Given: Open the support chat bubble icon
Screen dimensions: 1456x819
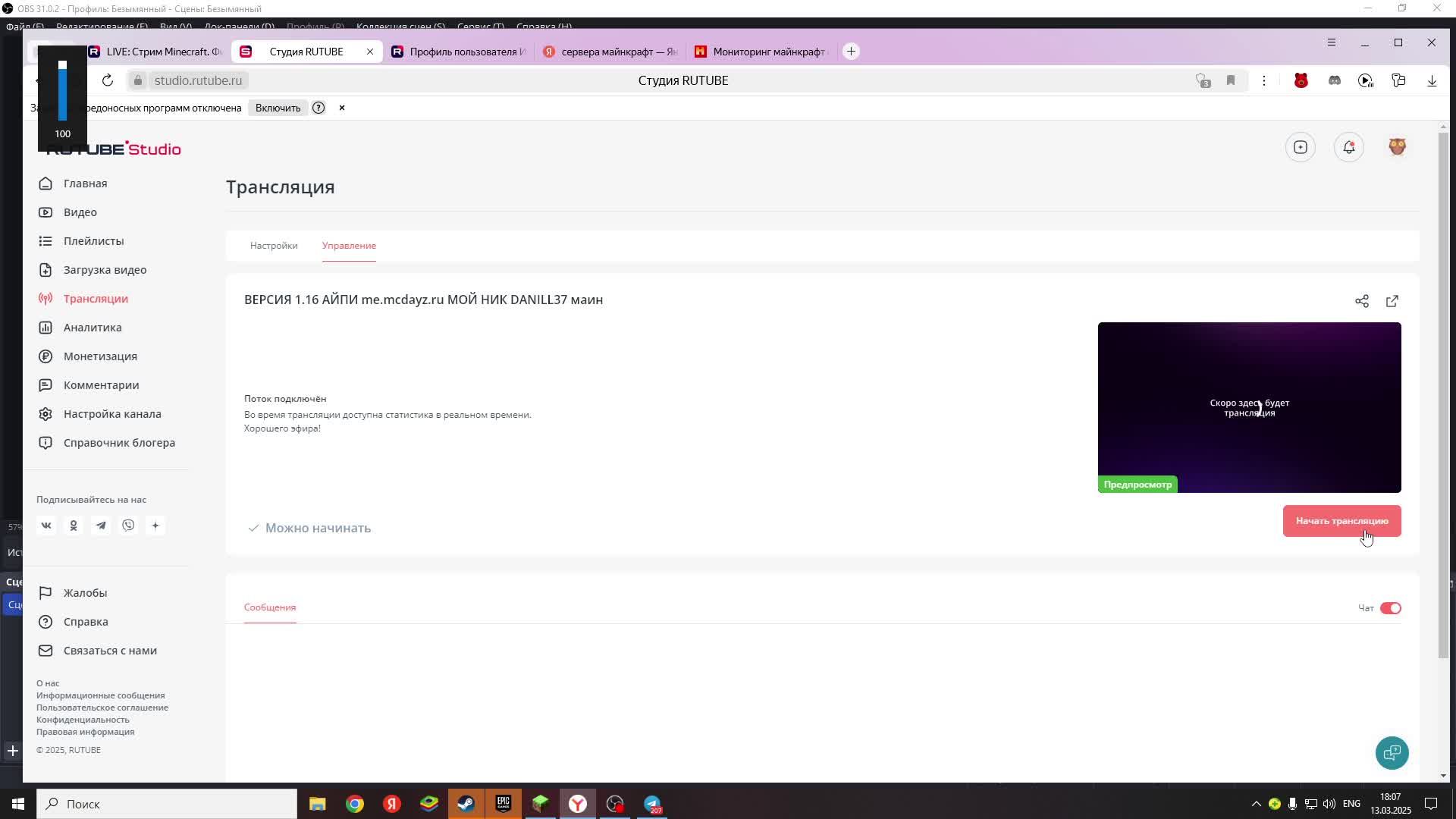Looking at the screenshot, I should click(x=1392, y=752).
